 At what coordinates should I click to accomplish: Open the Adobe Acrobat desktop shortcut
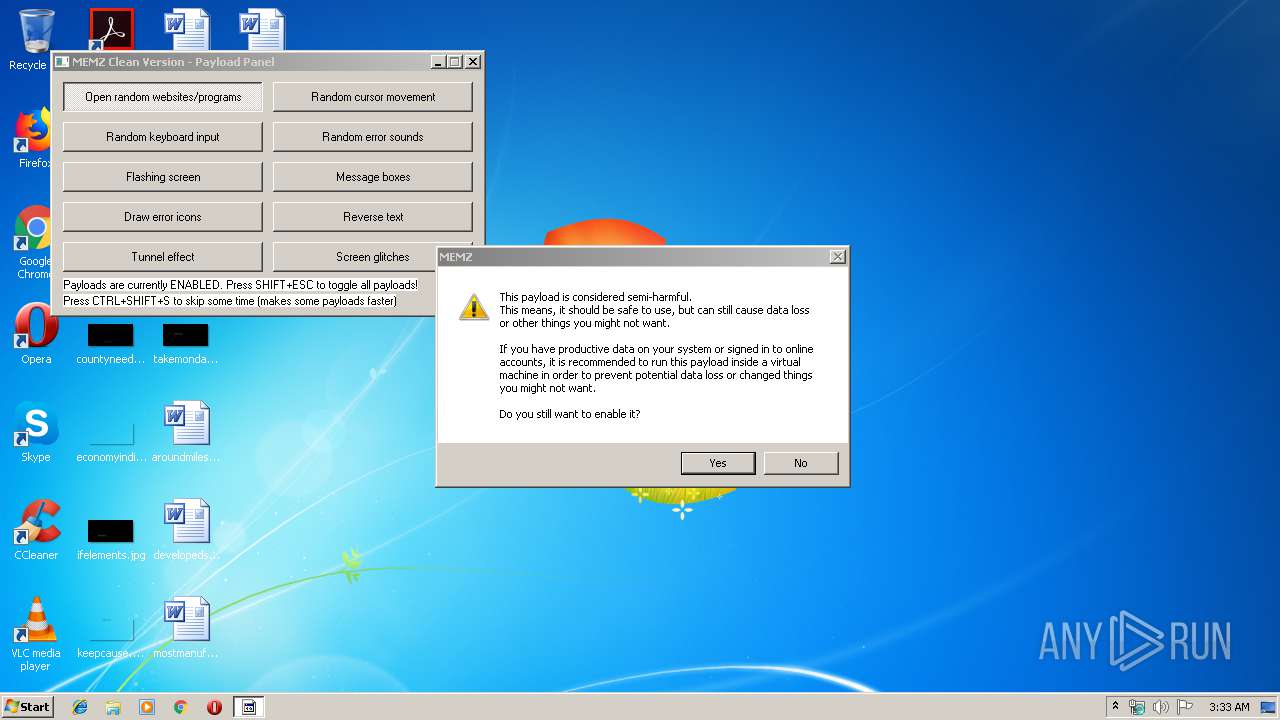pyautogui.click(x=112, y=29)
